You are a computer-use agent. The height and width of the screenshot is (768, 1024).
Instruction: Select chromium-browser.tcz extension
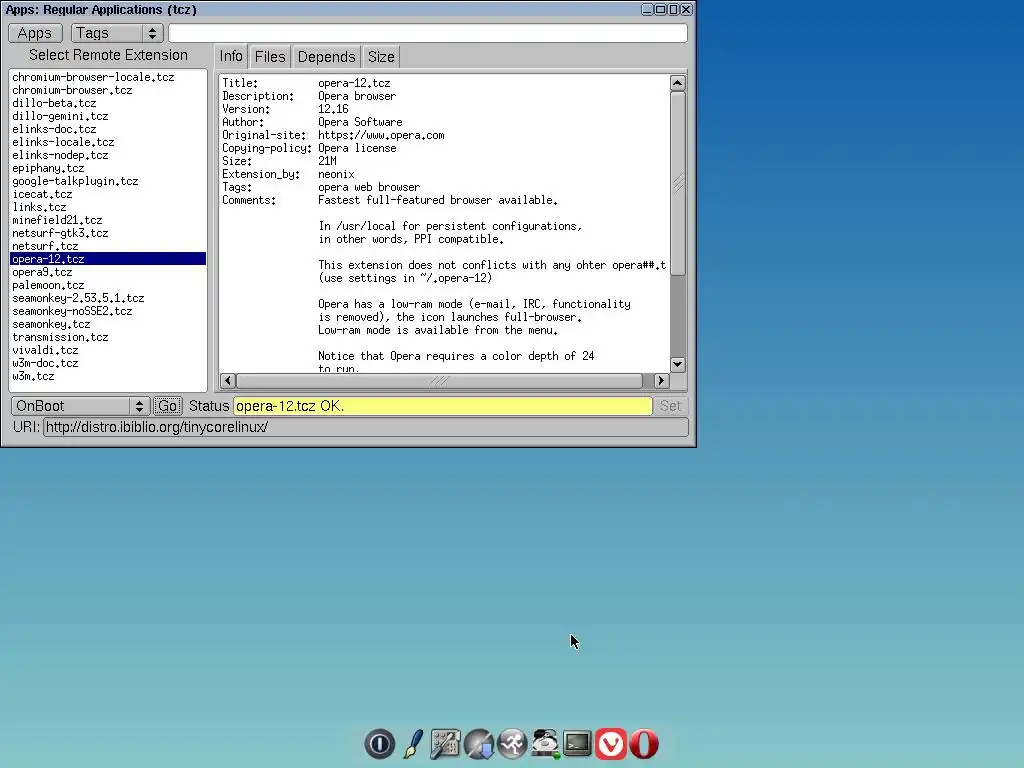(x=108, y=90)
